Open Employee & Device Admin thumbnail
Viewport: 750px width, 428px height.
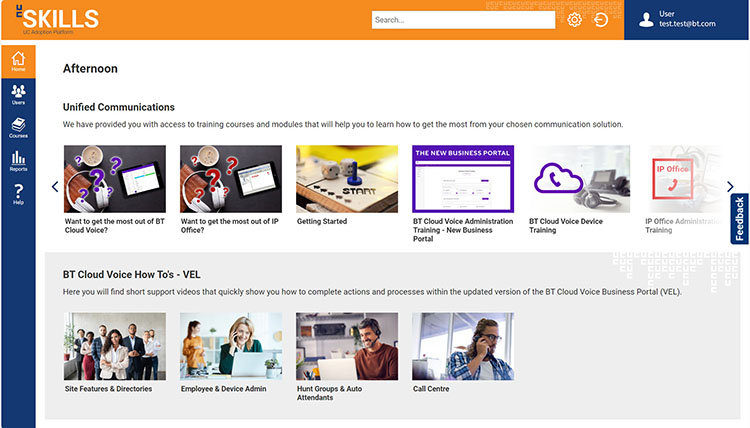click(x=231, y=346)
